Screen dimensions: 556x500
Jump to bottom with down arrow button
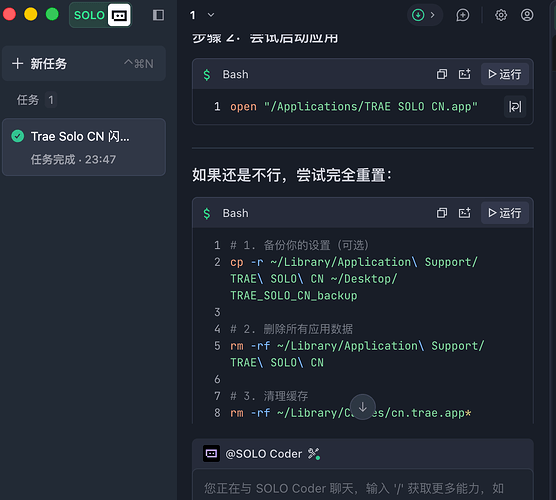point(362,407)
